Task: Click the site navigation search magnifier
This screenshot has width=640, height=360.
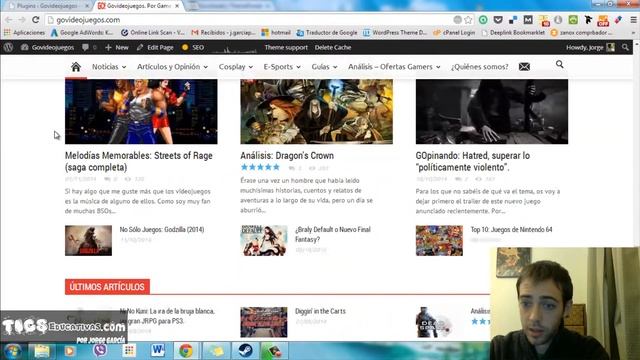Action: [560, 64]
